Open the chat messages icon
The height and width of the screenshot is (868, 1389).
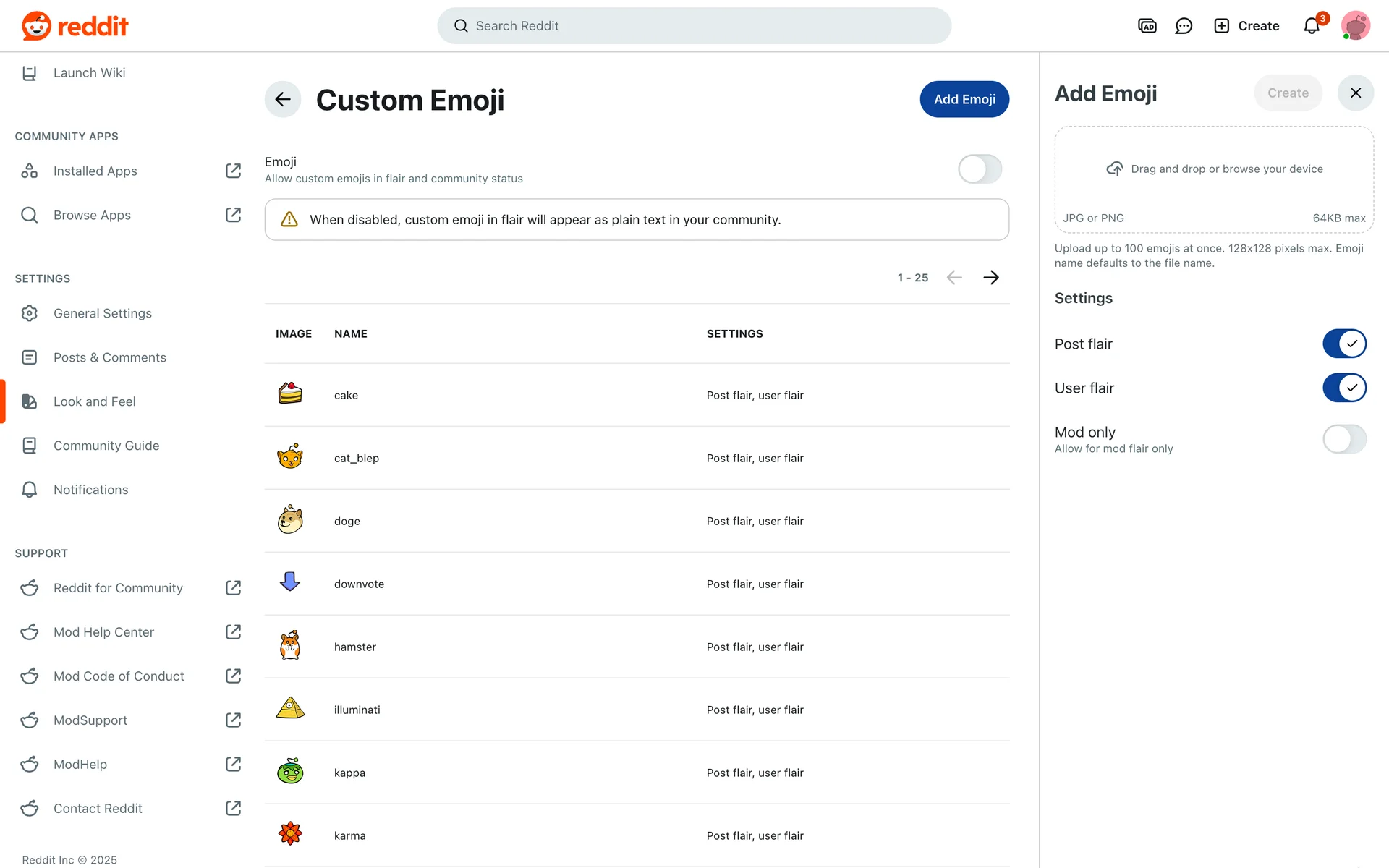click(x=1184, y=26)
